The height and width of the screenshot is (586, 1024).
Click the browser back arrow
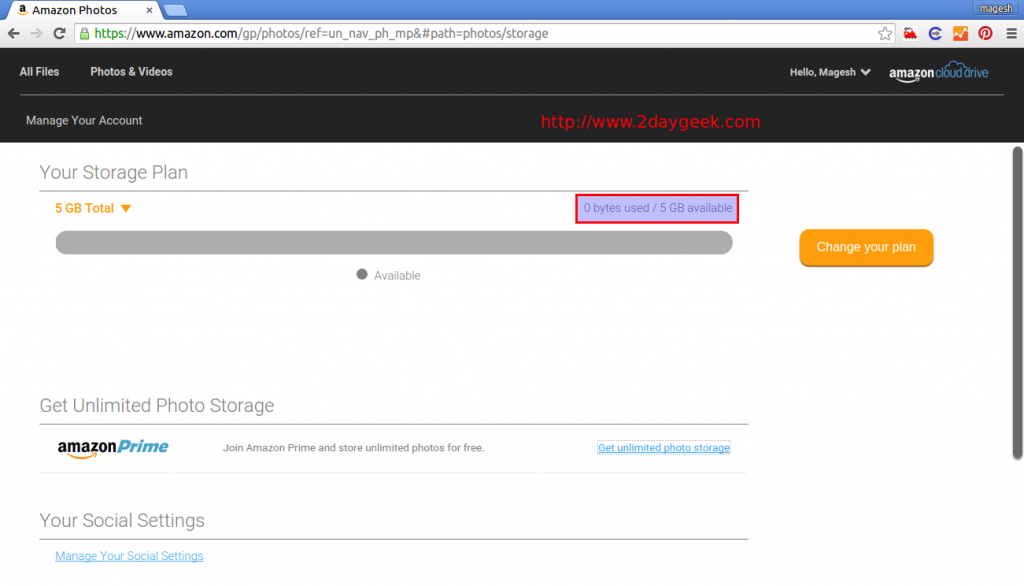(x=14, y=33)
